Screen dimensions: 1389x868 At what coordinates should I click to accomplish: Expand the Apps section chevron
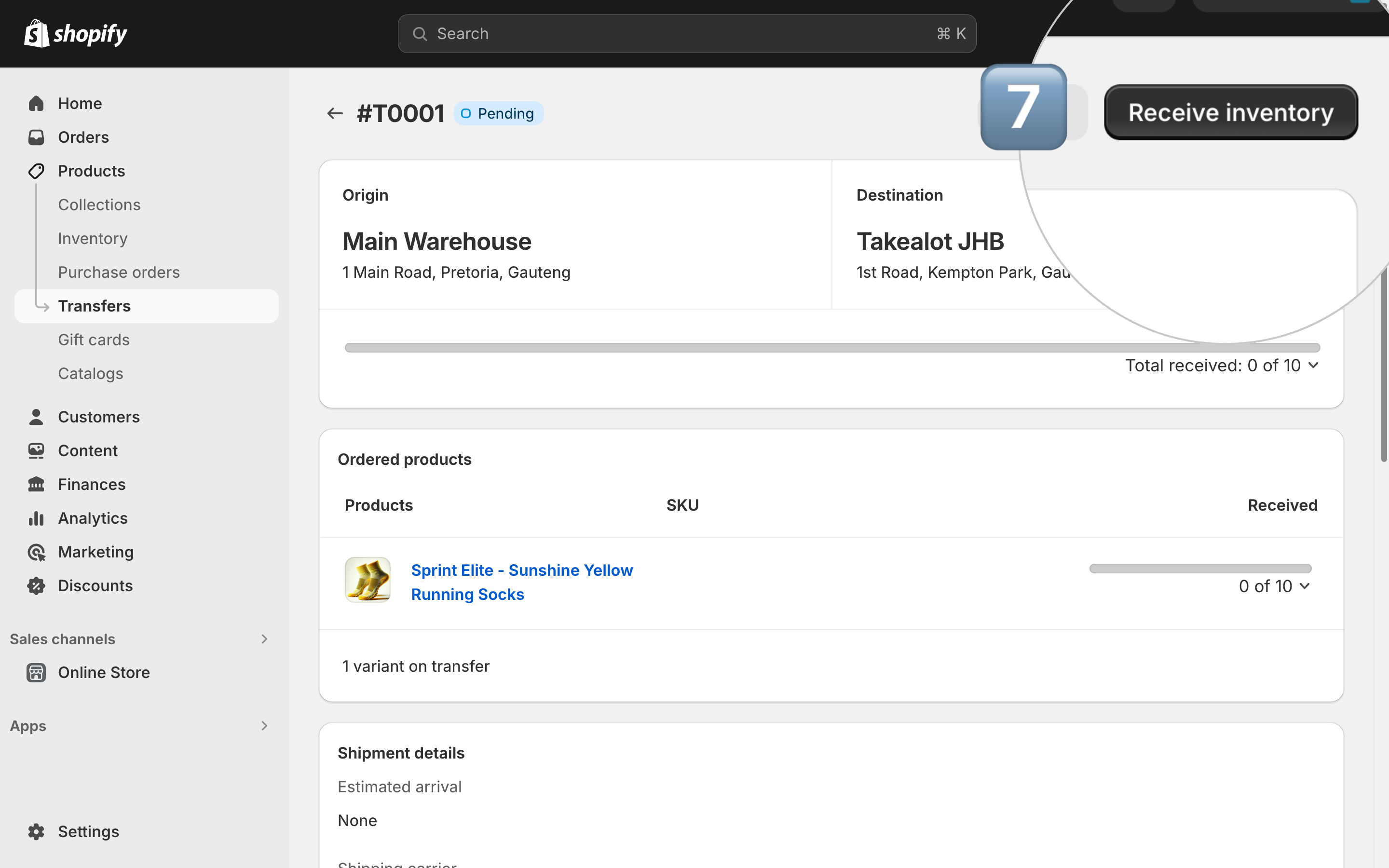coord(264,726)
